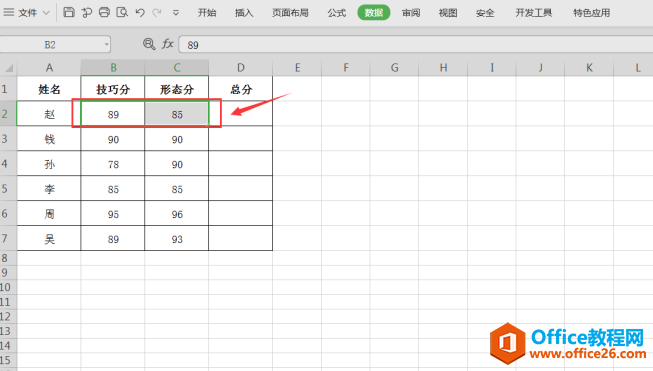Switch to the 视图 tab
This screenshot has width=653, height=371.
coord(448,13)
